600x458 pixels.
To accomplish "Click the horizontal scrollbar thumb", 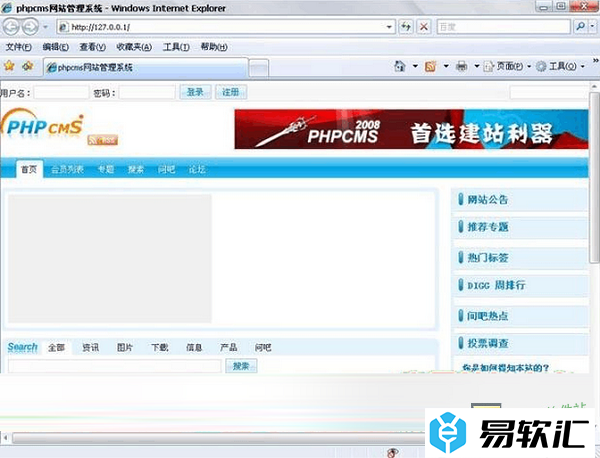I will (218, 438).
